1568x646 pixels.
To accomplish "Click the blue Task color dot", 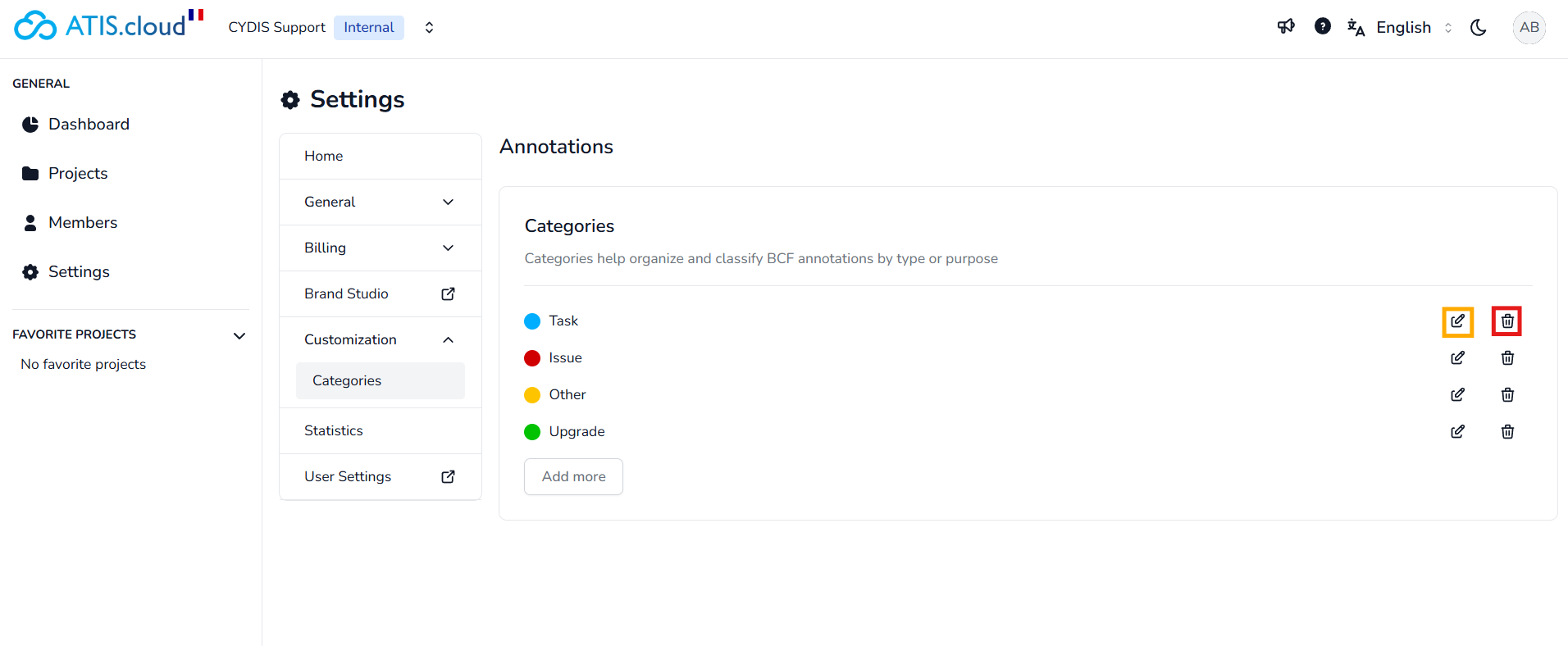I will 532,321.
